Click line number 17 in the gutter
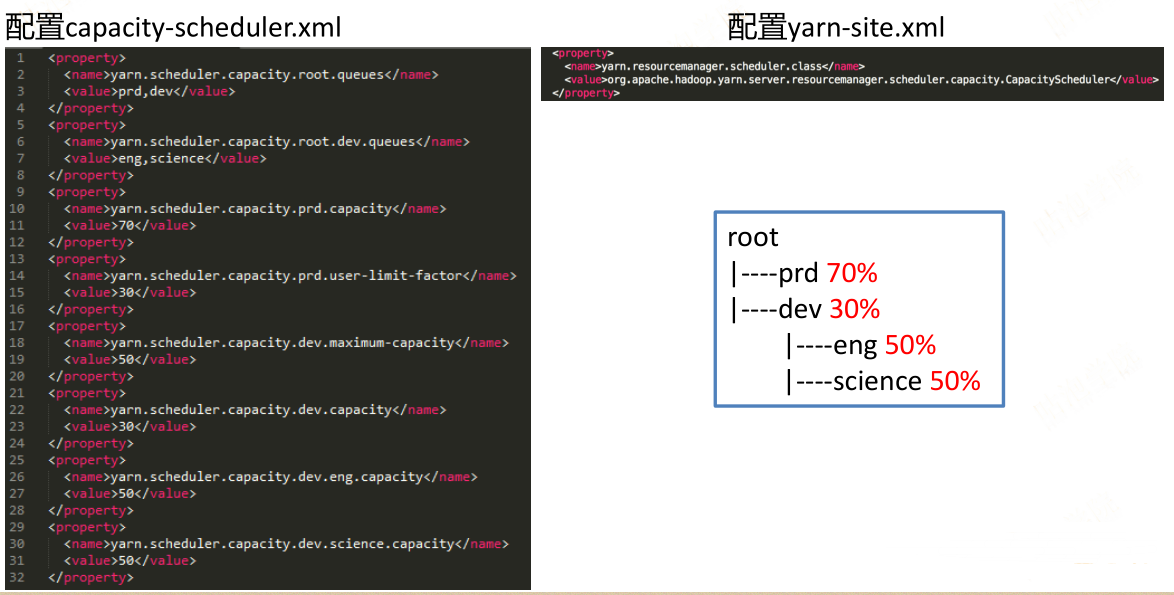The height and width of the screenshot is (595, 1174). pos(16,326)
